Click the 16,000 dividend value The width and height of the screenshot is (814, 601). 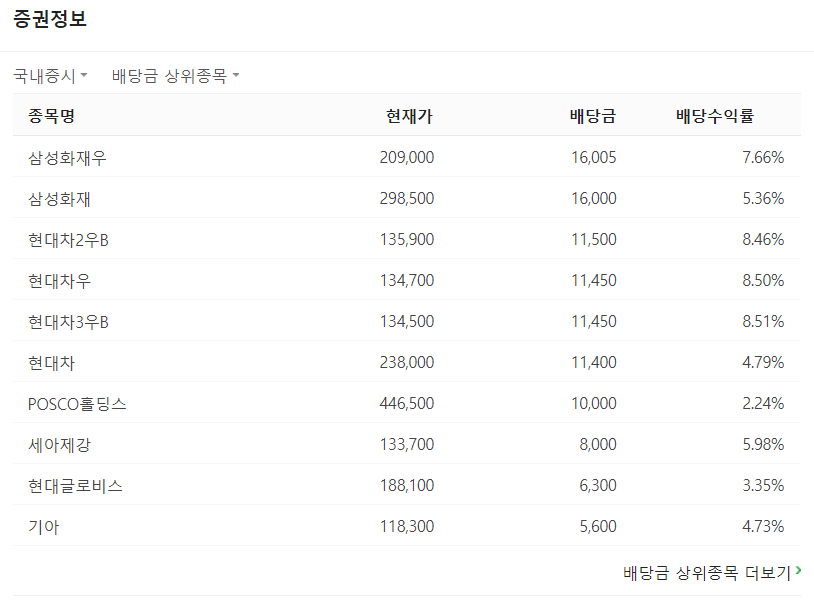(x=594, y=198)
